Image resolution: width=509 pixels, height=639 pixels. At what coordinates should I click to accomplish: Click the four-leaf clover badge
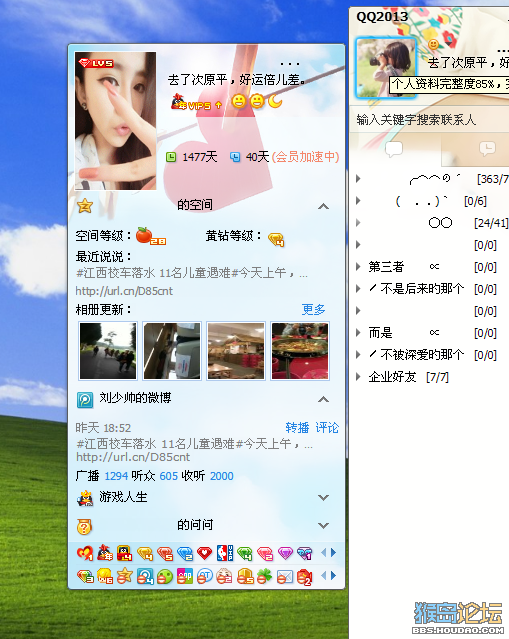[x=264, y=576]
